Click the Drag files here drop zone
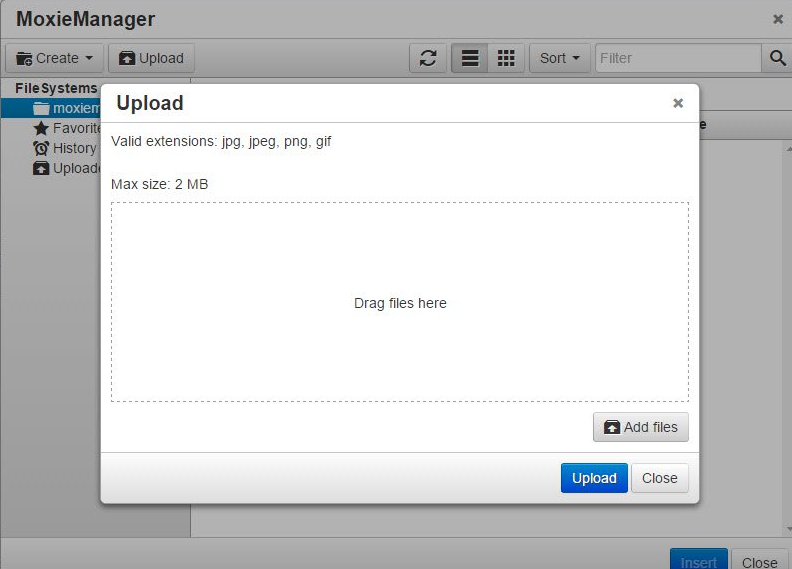792x569 pixels. coord(400,302)
